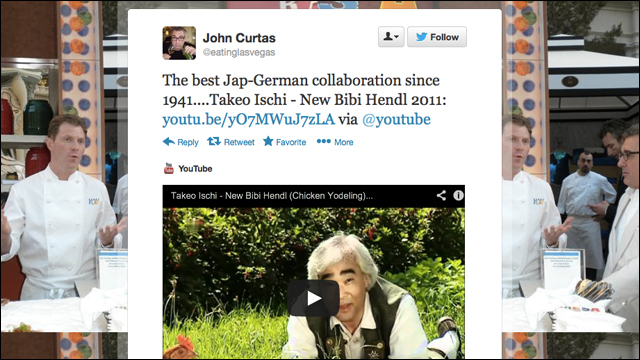Viewport: 640px width, 360px height.
Task: Reply to the tweet
Action: tap(180, 142)
